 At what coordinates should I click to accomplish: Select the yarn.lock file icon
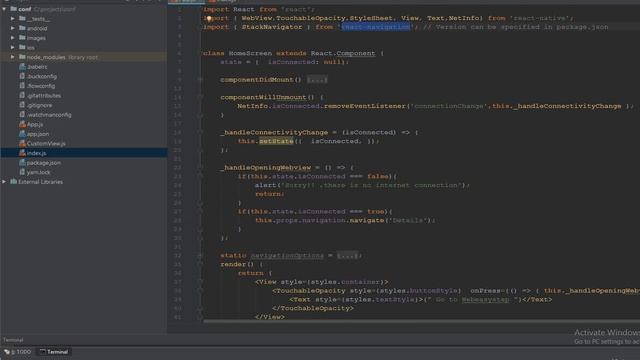coord(22,172)
